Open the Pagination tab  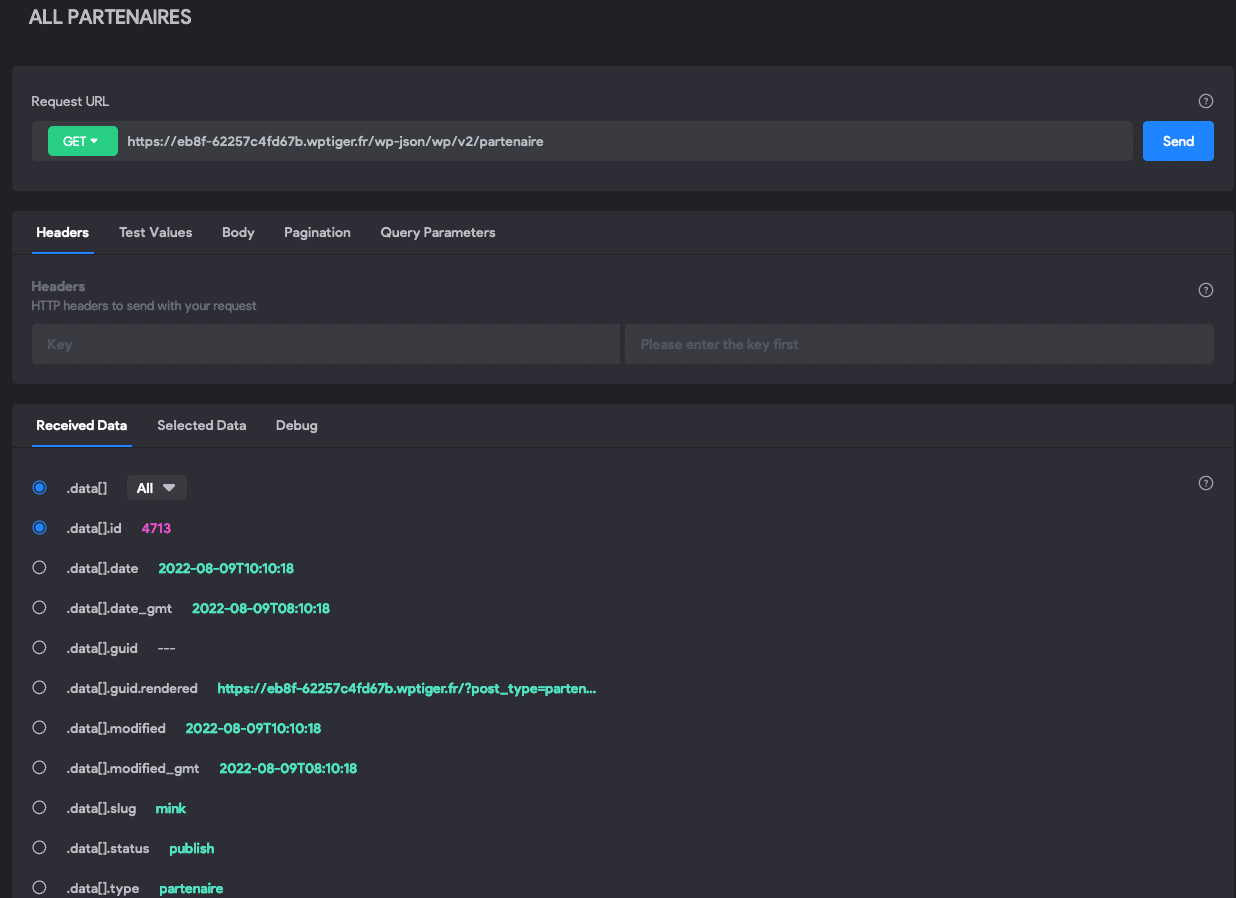(317, 232)
